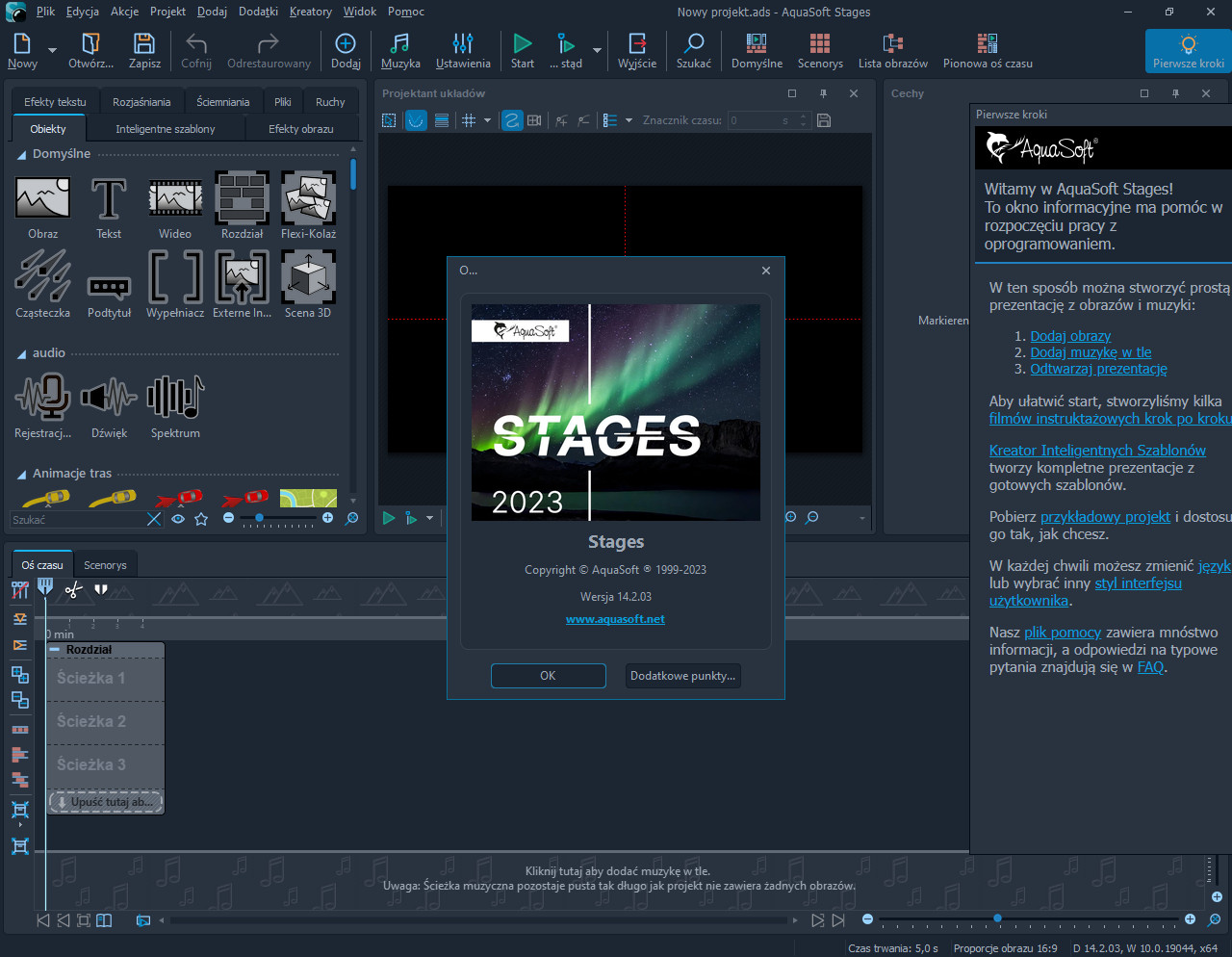Screen dimensions: 1232x957
Task: Click the Dodaj obrazy link
Action: coord(1070,336)
